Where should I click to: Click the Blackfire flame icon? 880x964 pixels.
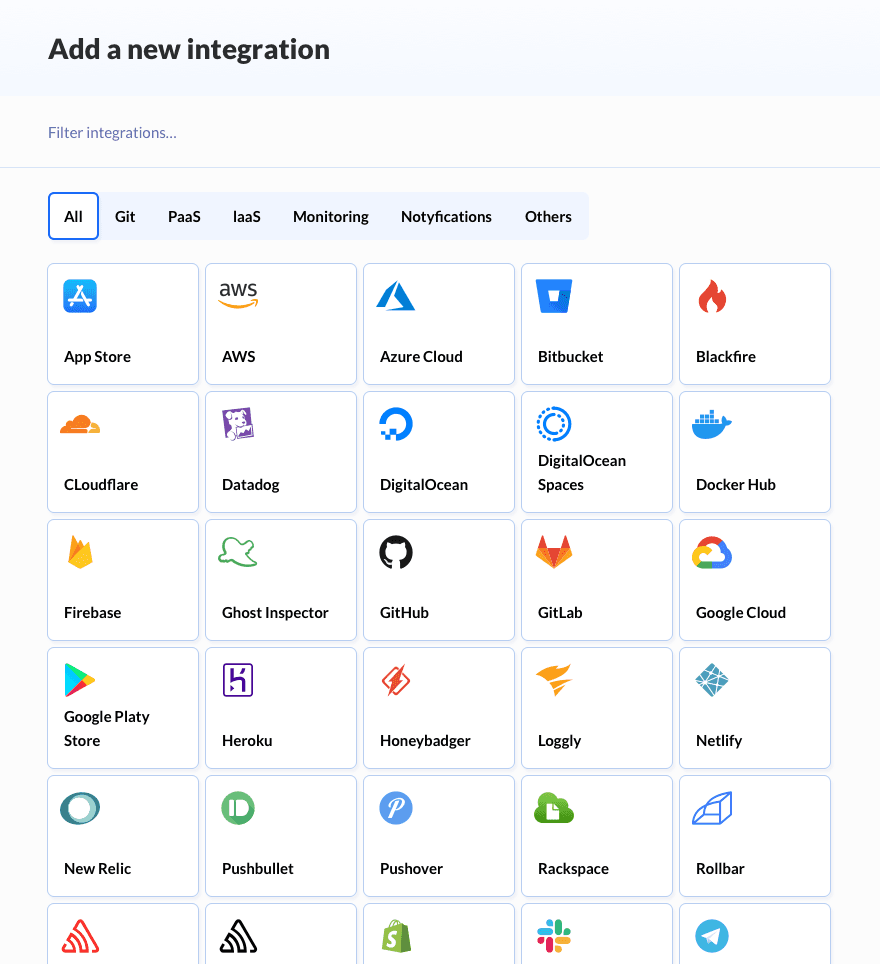pos(712,296)
